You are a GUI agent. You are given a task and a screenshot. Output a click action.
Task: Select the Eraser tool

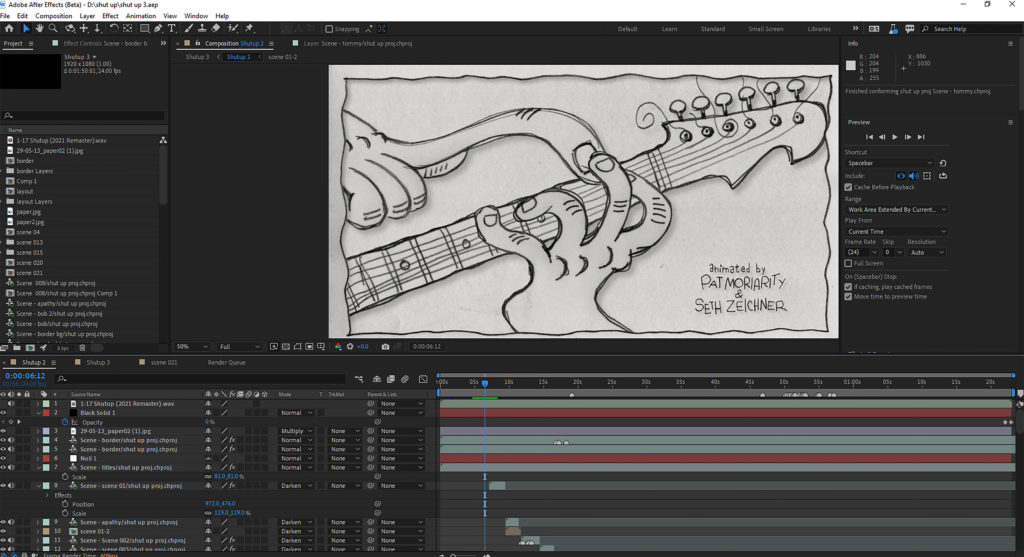(216, 29)
